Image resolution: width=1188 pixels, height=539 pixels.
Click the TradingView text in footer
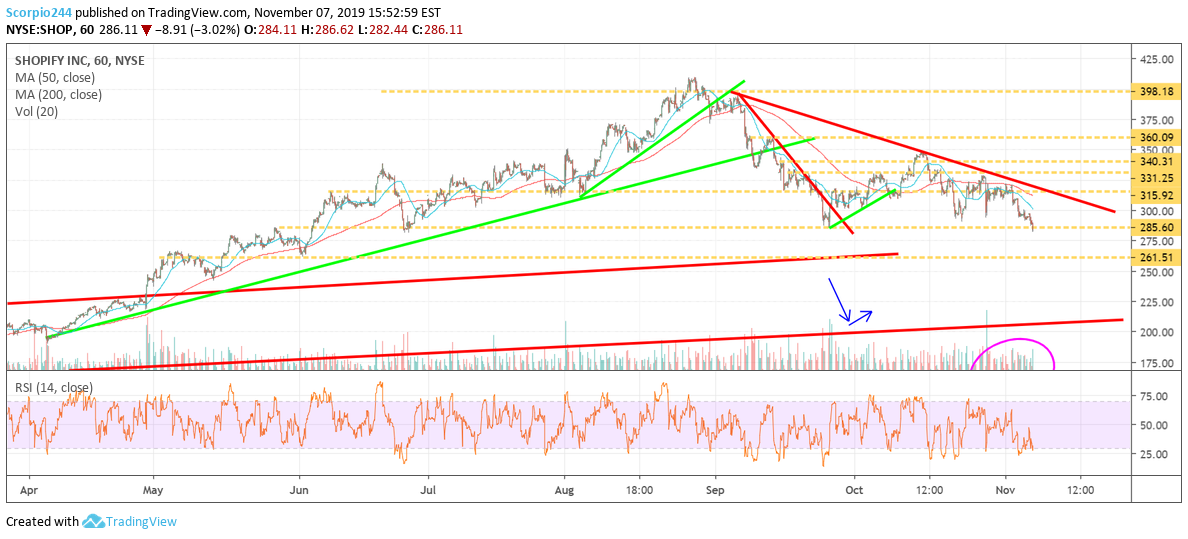(142, 522)
